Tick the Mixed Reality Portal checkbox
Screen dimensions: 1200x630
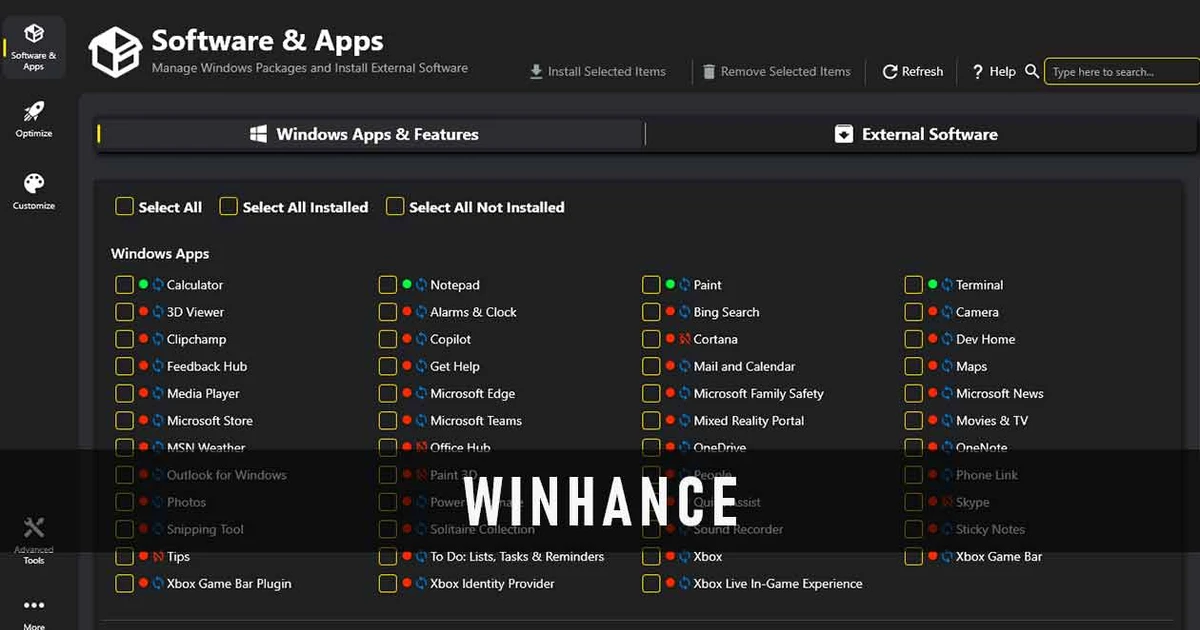point(651,421)
